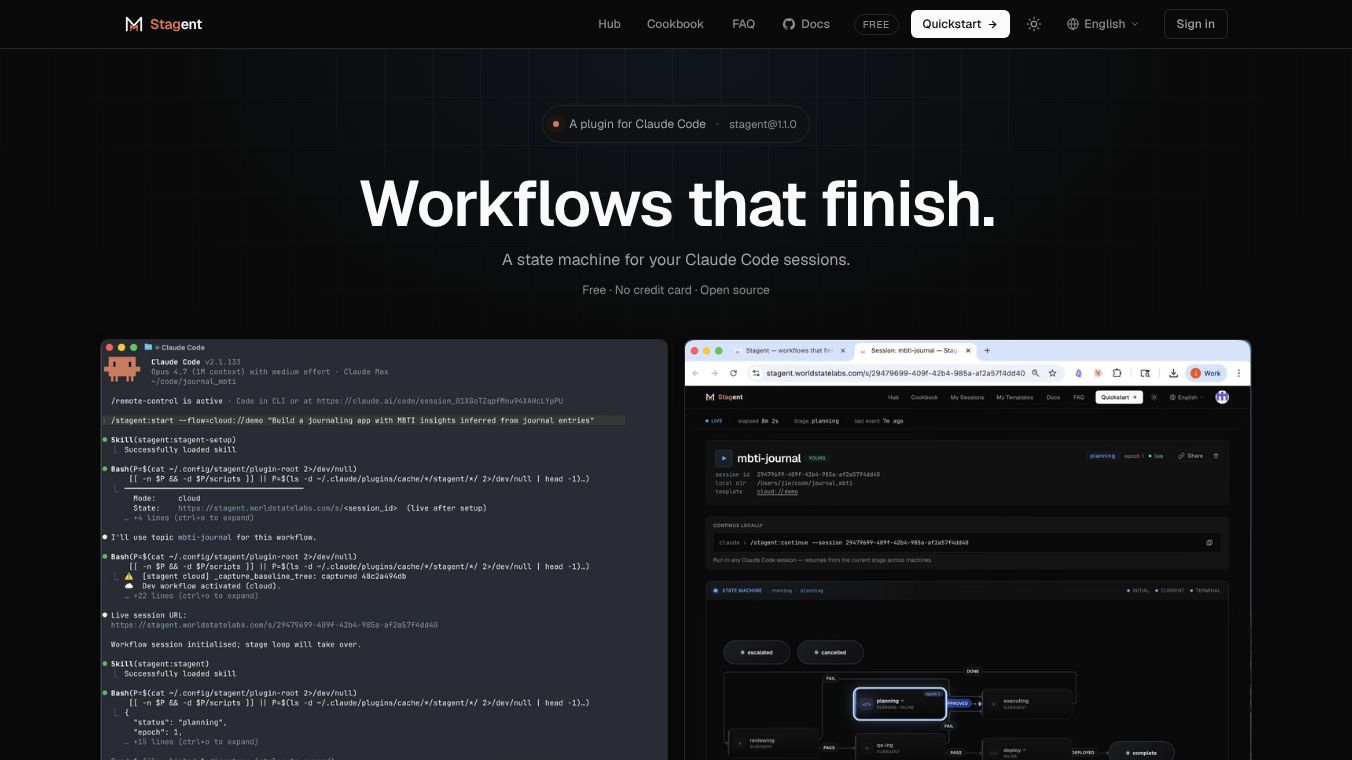Click the 'A plugin for Claude Code' pill badge
The width and height of the screenshot is (1352, 760).
click(x=675, y=124)
